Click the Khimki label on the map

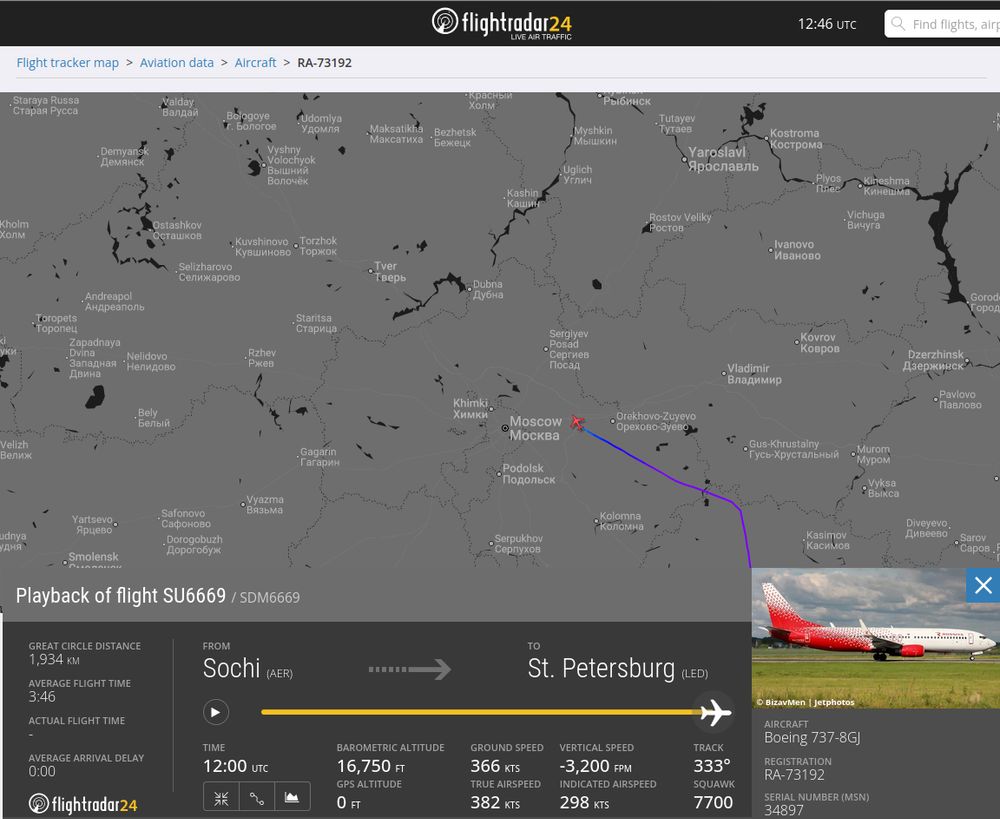pos(470,408)
